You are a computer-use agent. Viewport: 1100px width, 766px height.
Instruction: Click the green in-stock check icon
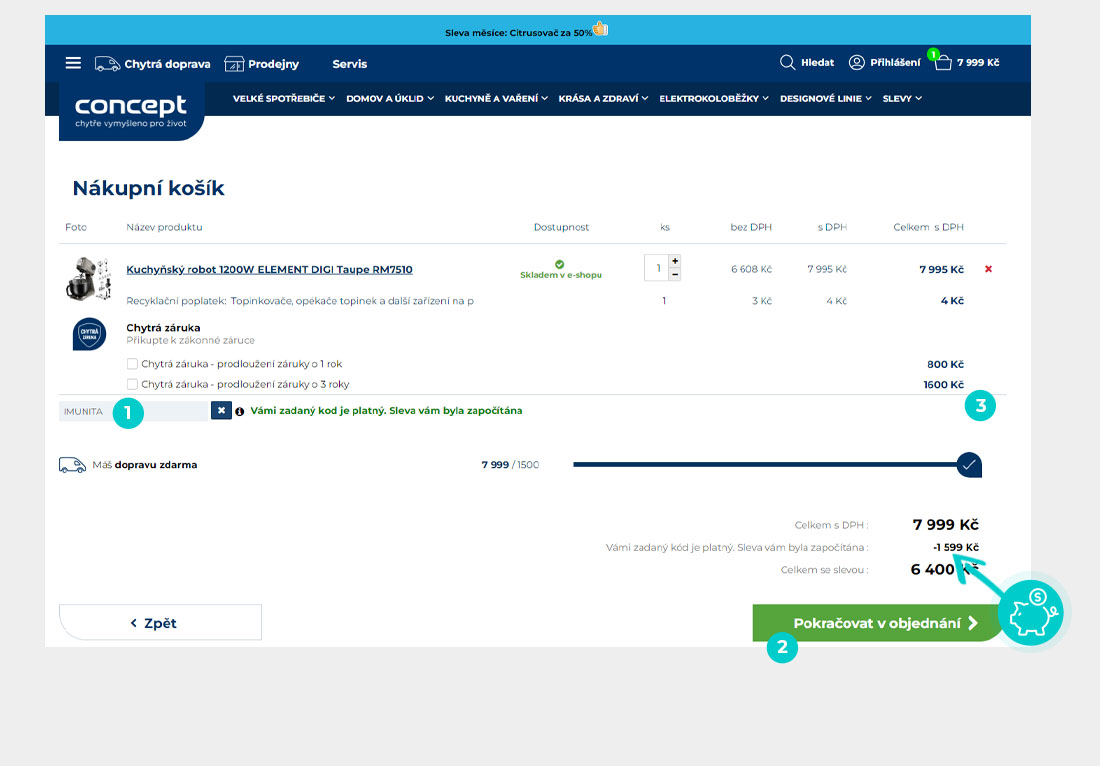[560, 264]
